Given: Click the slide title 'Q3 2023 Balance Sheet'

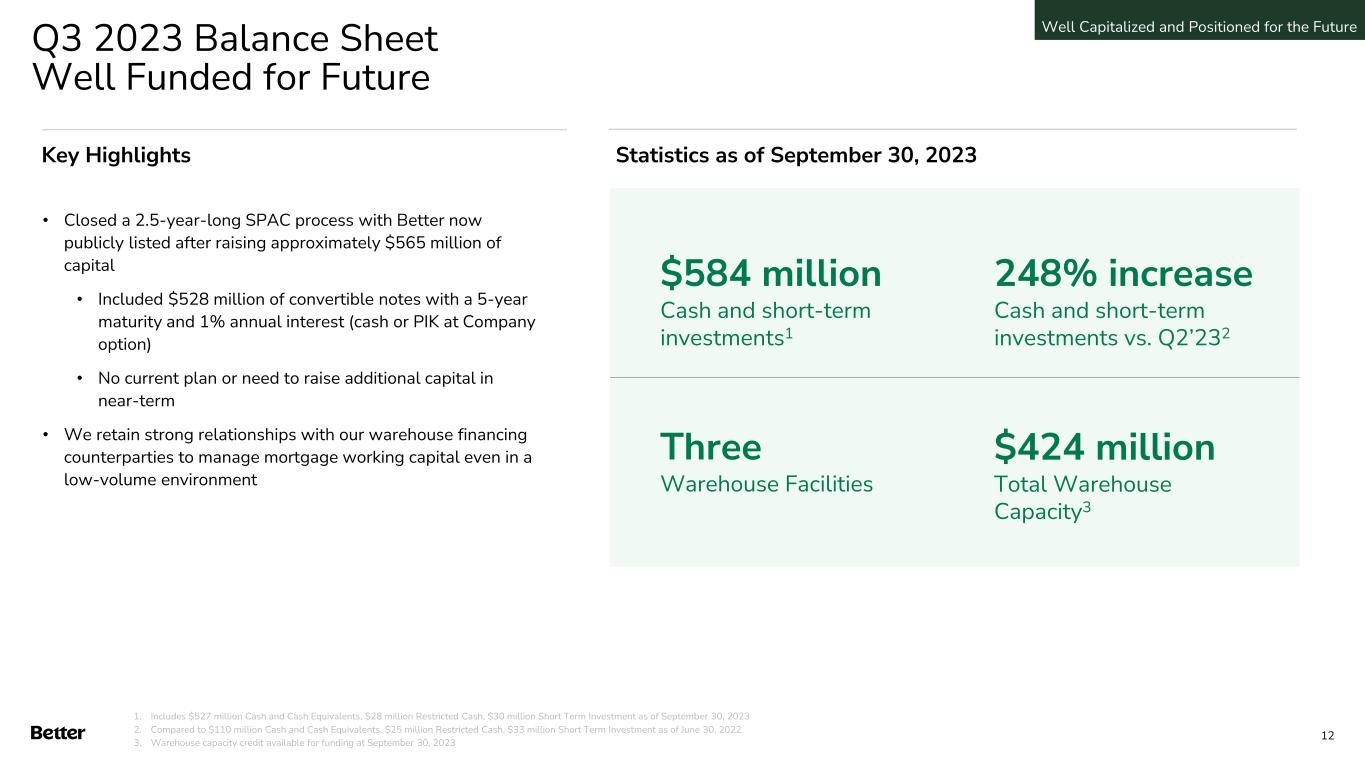Looking at the screenshot, I should click(x=235, y=40).
